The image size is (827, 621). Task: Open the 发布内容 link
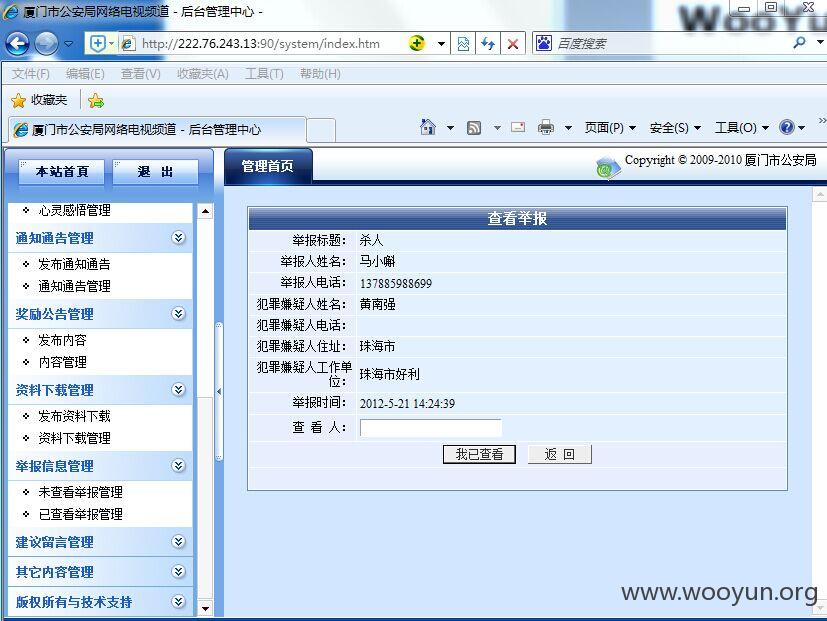click(62, 340)
